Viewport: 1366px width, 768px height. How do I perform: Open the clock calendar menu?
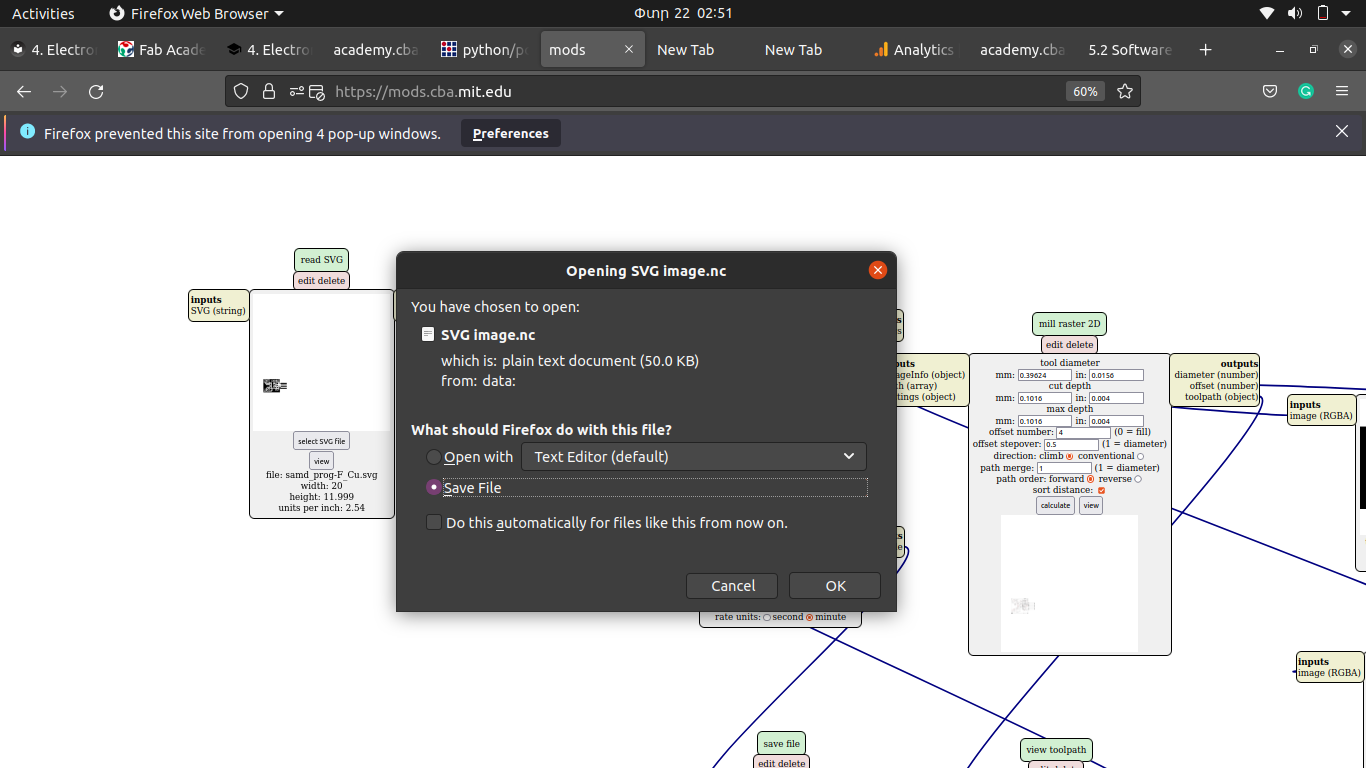coord(683,13)
